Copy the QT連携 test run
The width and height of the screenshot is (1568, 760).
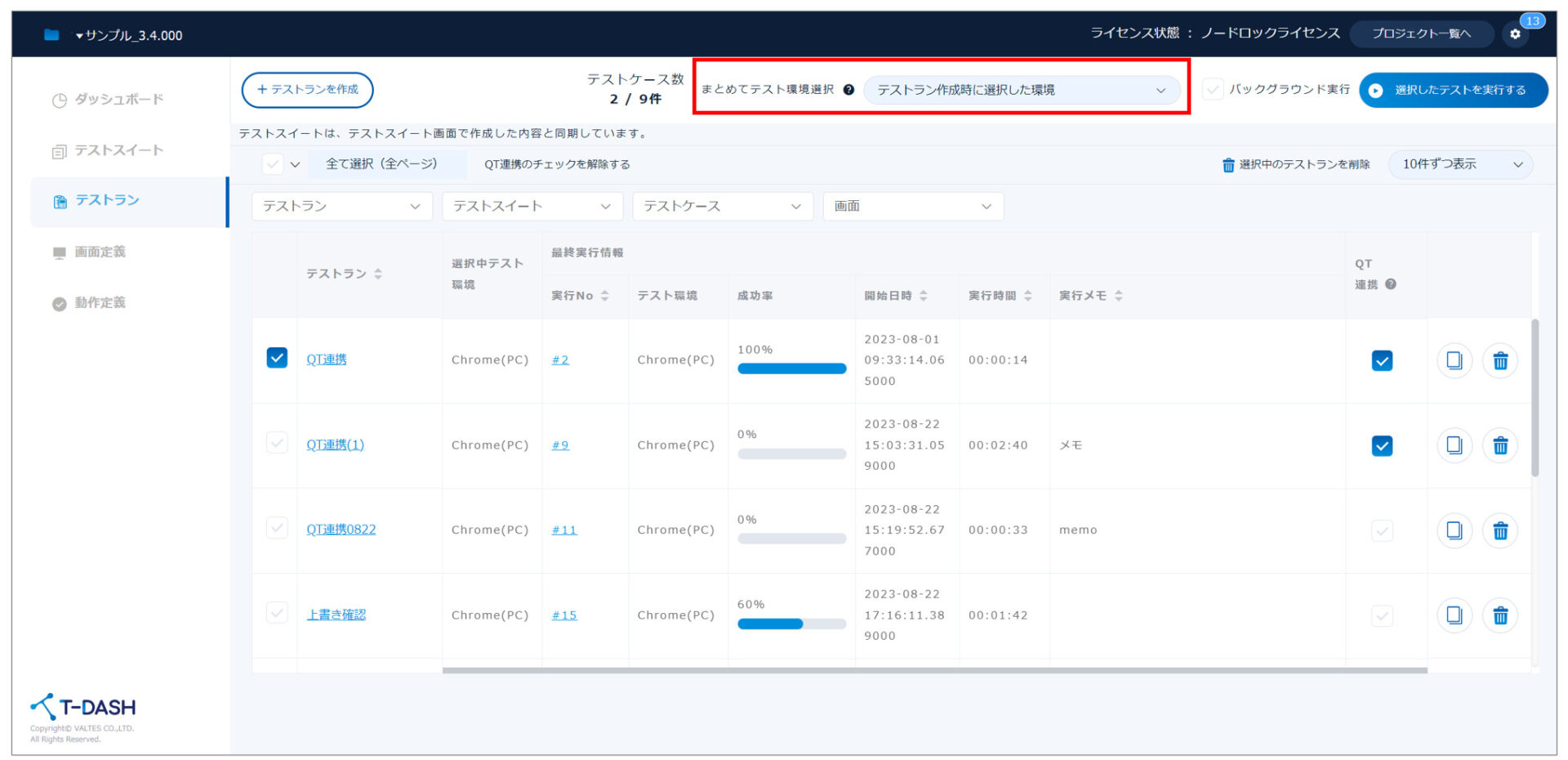click(1454, 360)
